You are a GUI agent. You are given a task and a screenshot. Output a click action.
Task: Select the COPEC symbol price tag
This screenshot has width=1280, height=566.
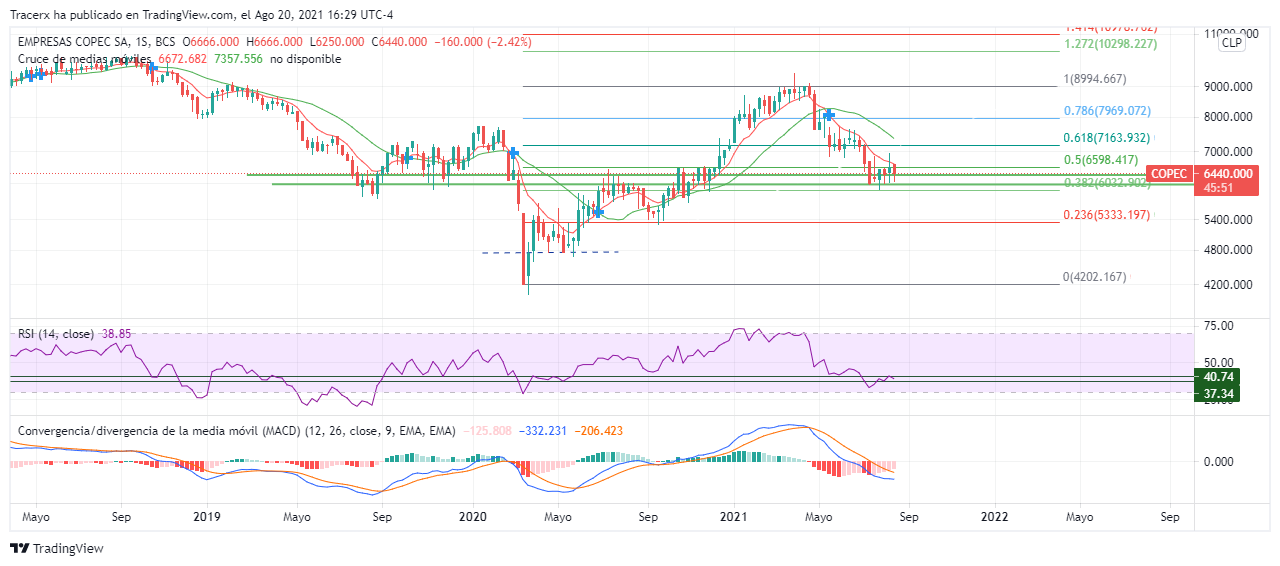(1169, 174)
